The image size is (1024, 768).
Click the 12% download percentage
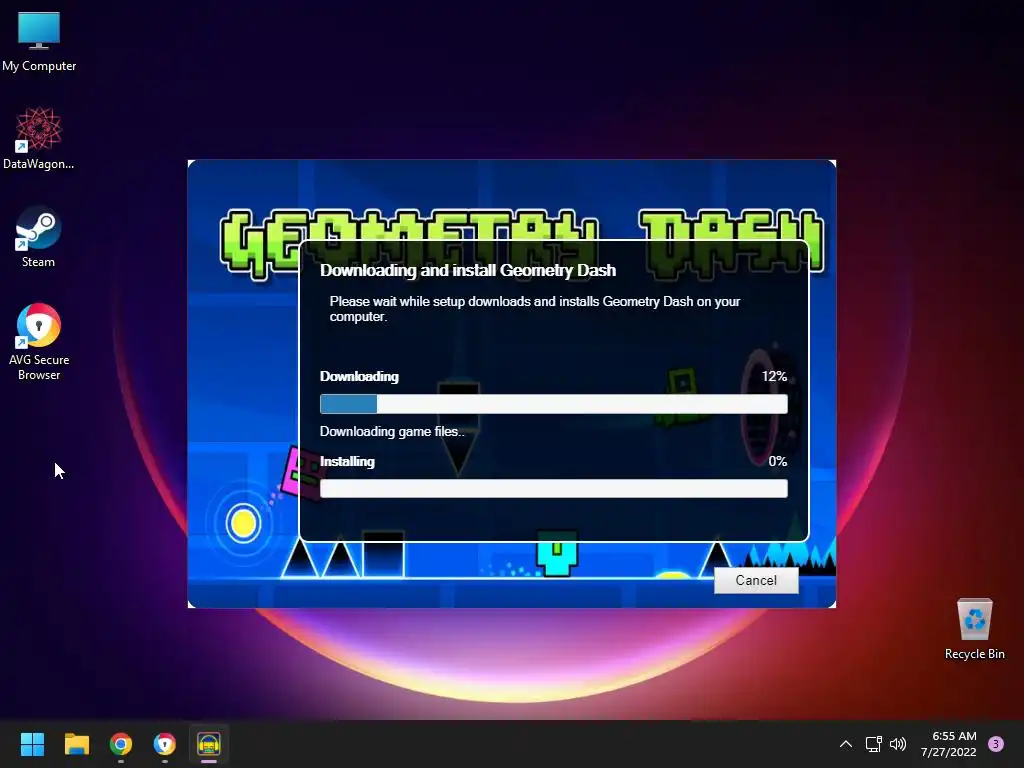coord(774,377)
